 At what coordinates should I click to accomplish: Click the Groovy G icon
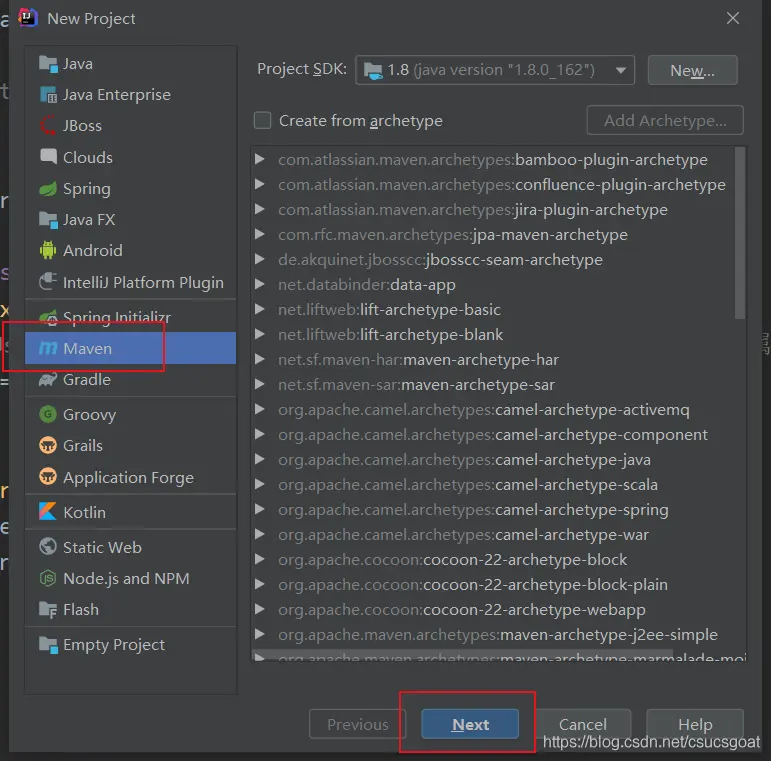[48, 414]
